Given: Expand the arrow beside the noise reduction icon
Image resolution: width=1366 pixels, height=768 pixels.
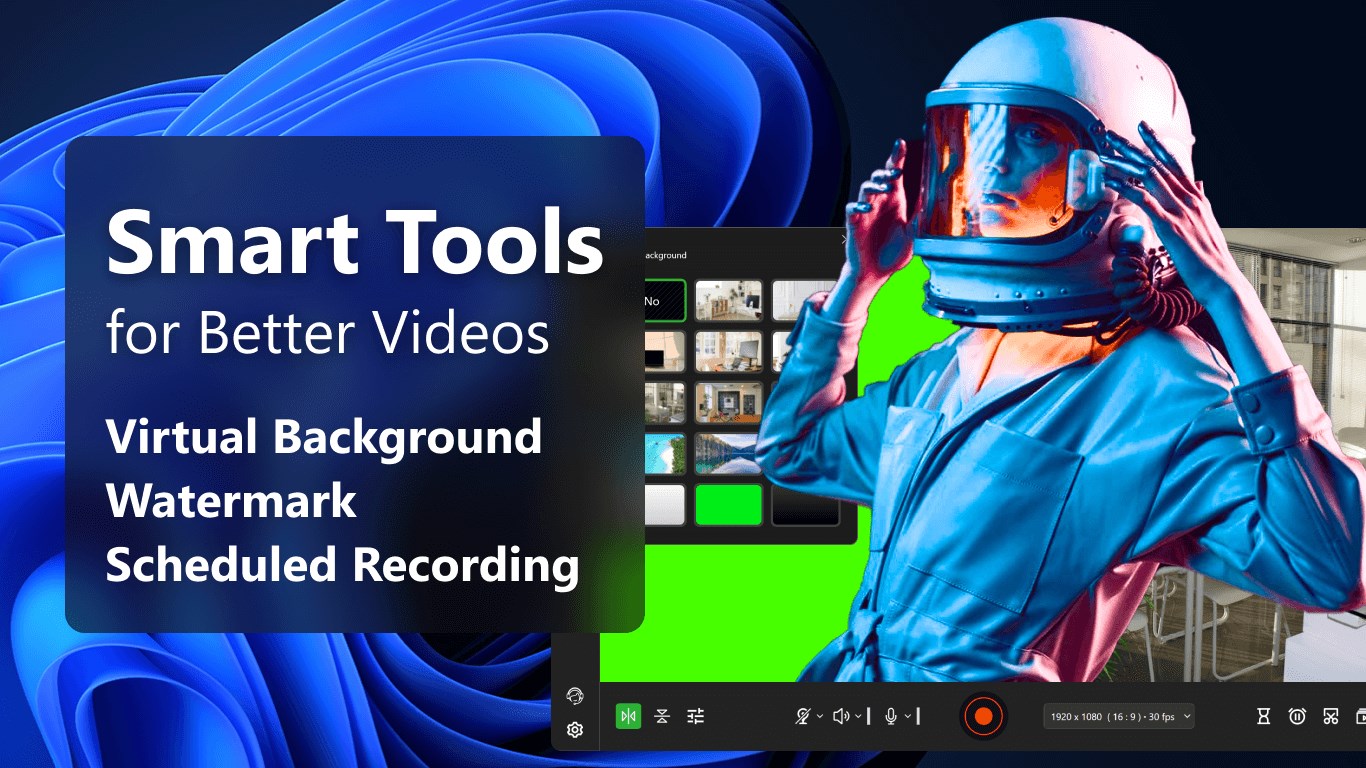Looking at the screenshot, I should coord(820,716).
